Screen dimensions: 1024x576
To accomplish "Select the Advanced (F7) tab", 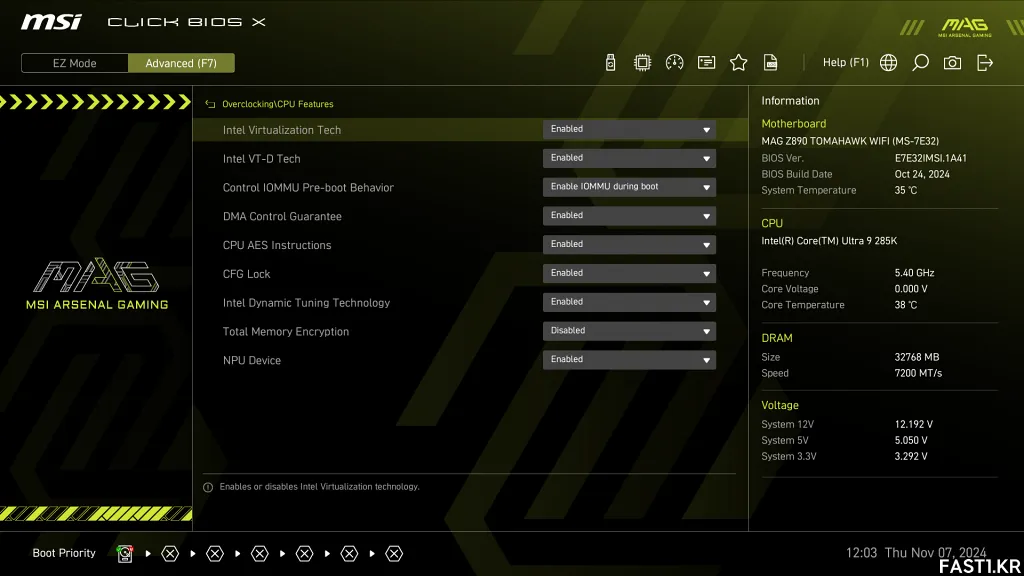I will (181, 63).
